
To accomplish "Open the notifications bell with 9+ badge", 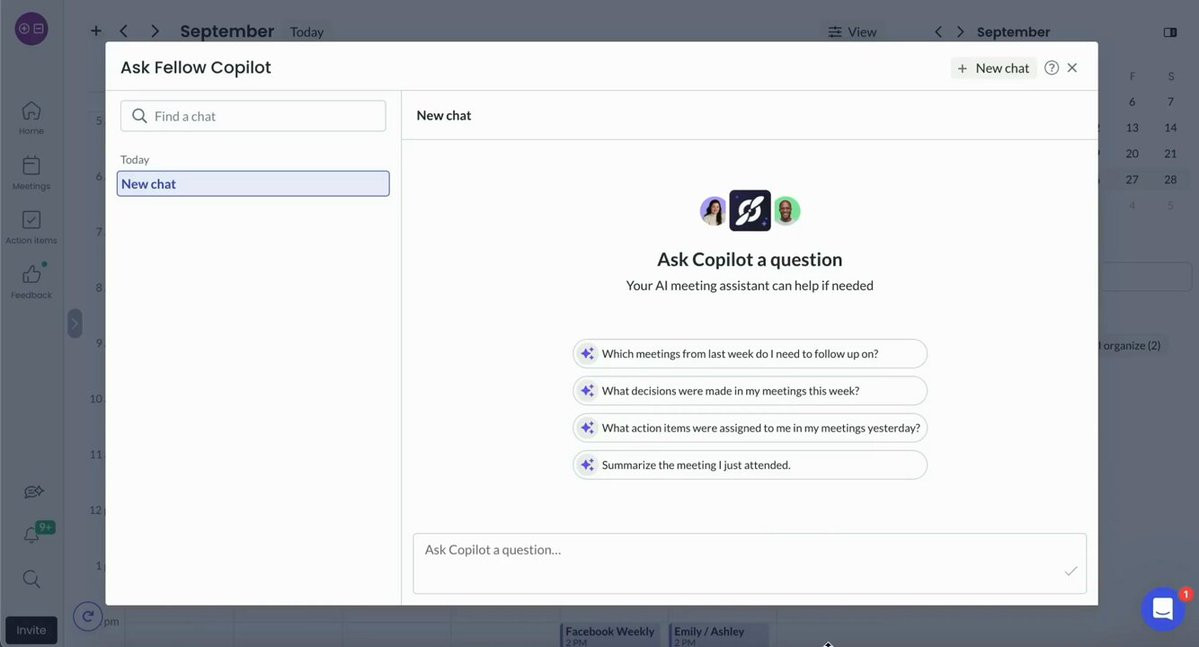I will pyautogui.click(x=32, y=534).
